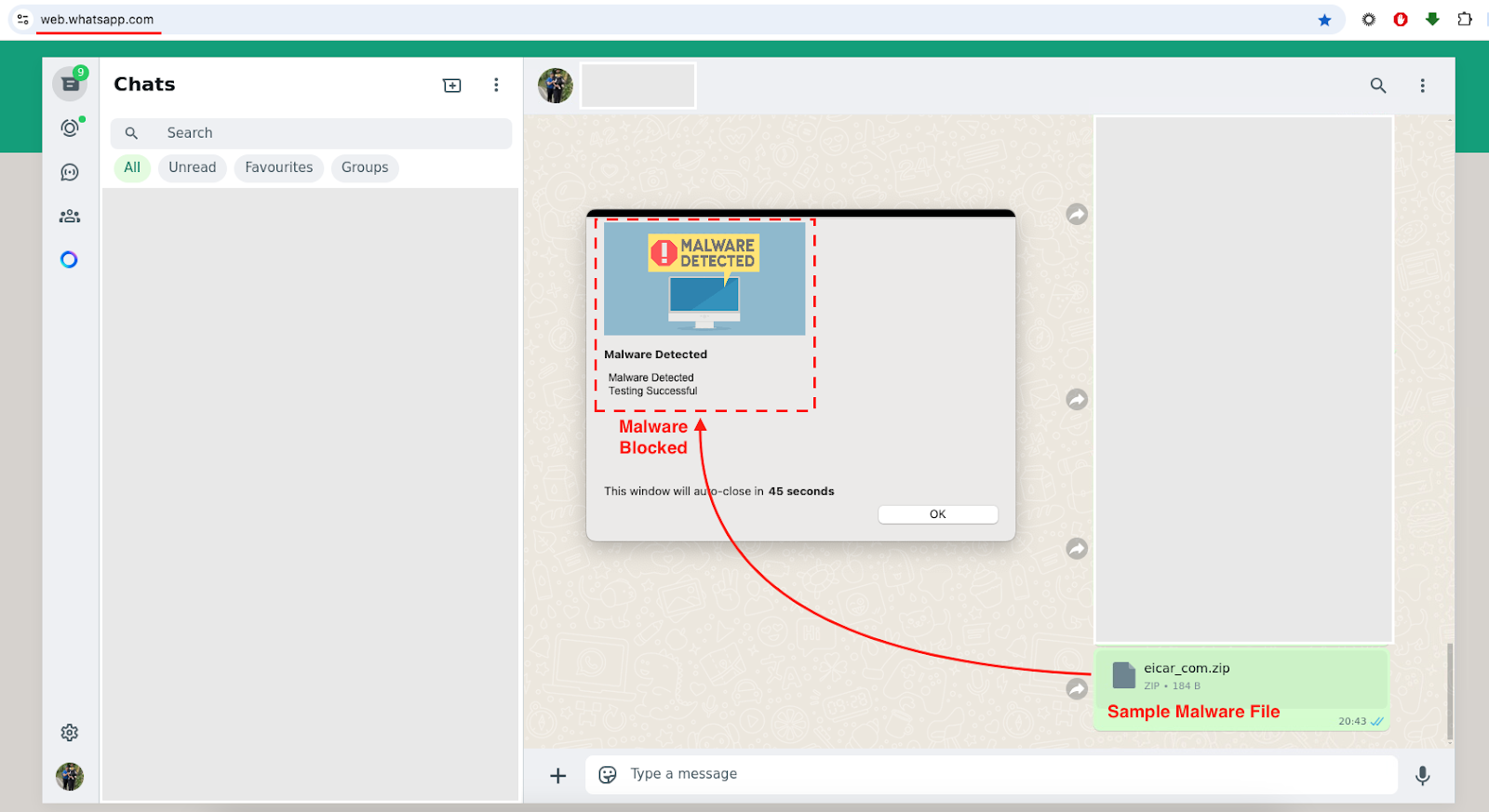Open the Chats panel three-dot menu
1489x812 pixels.
[x=496, y=86]
